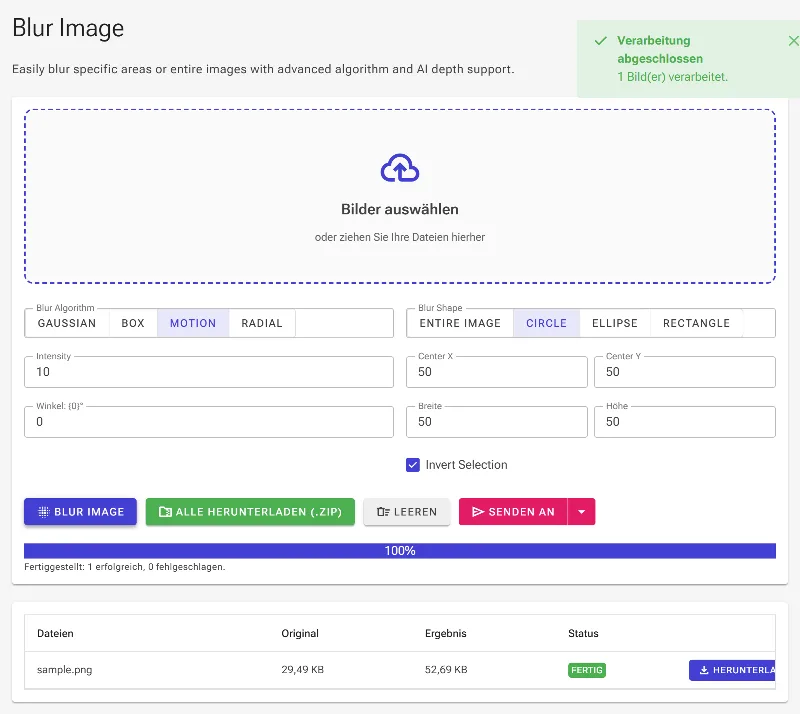Click the Bilder auswählen upload text
Viewport: 800px width, 714px height.
(400, 209)
